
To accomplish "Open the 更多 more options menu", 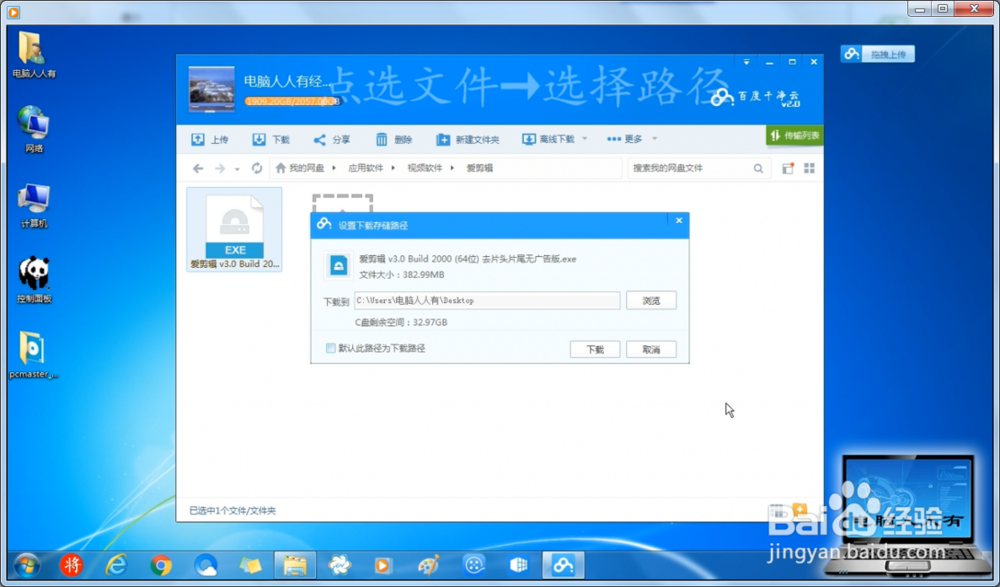I will click(x=624, y=139).
